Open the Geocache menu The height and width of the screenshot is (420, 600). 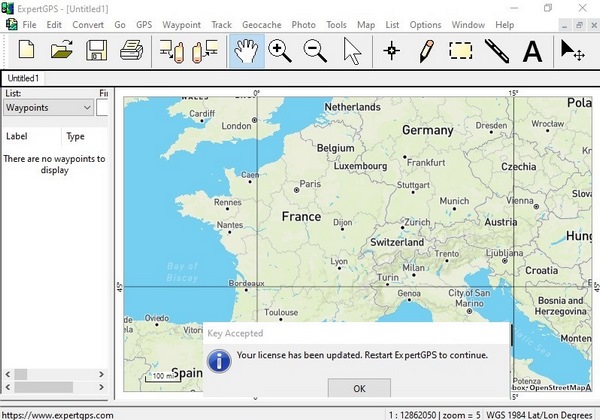tap(262, 25)
